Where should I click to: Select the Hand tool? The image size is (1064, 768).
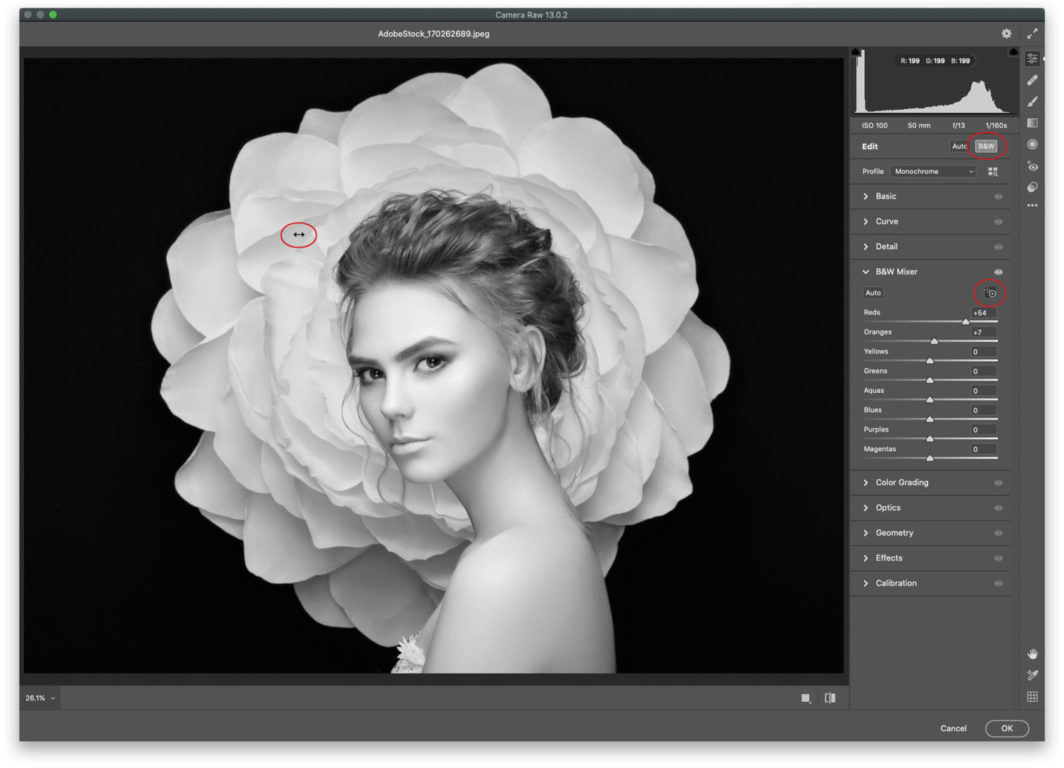1032,654
